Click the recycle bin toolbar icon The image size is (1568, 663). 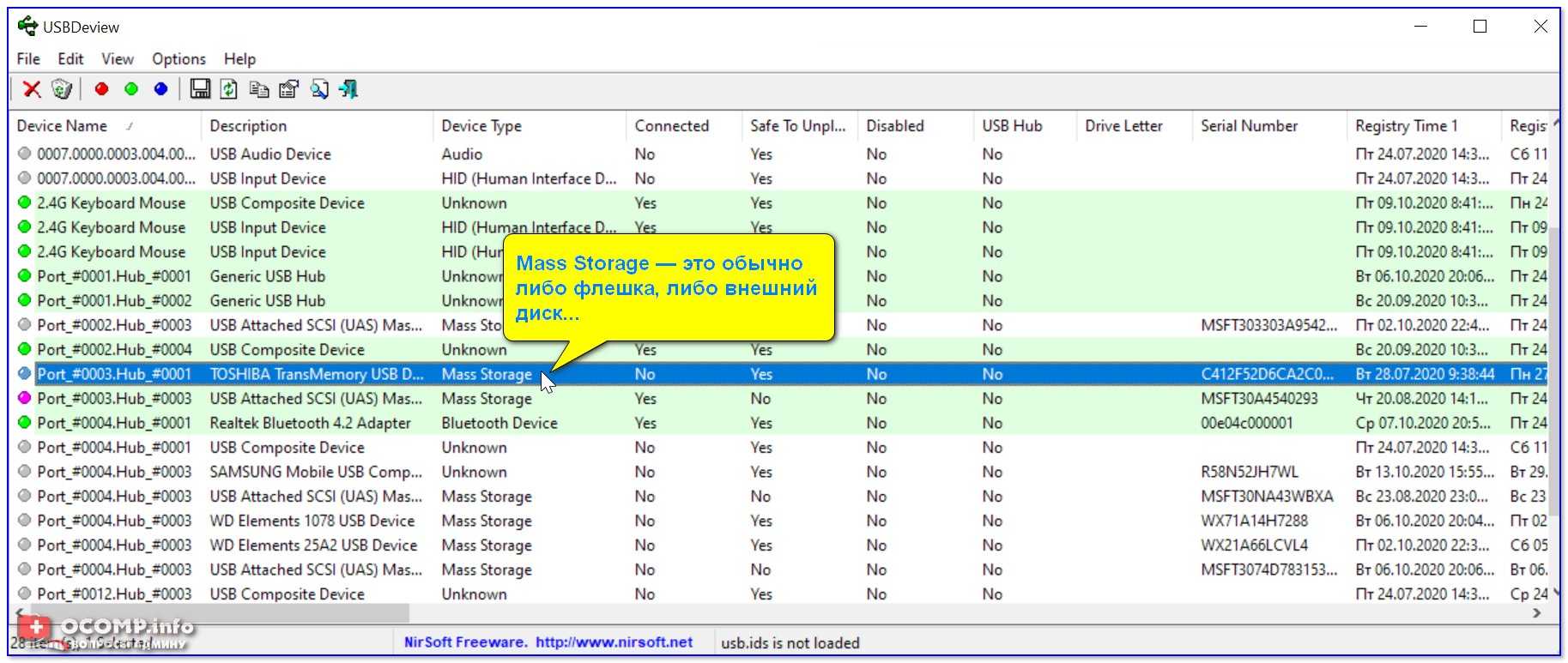(x=62, y=89)
